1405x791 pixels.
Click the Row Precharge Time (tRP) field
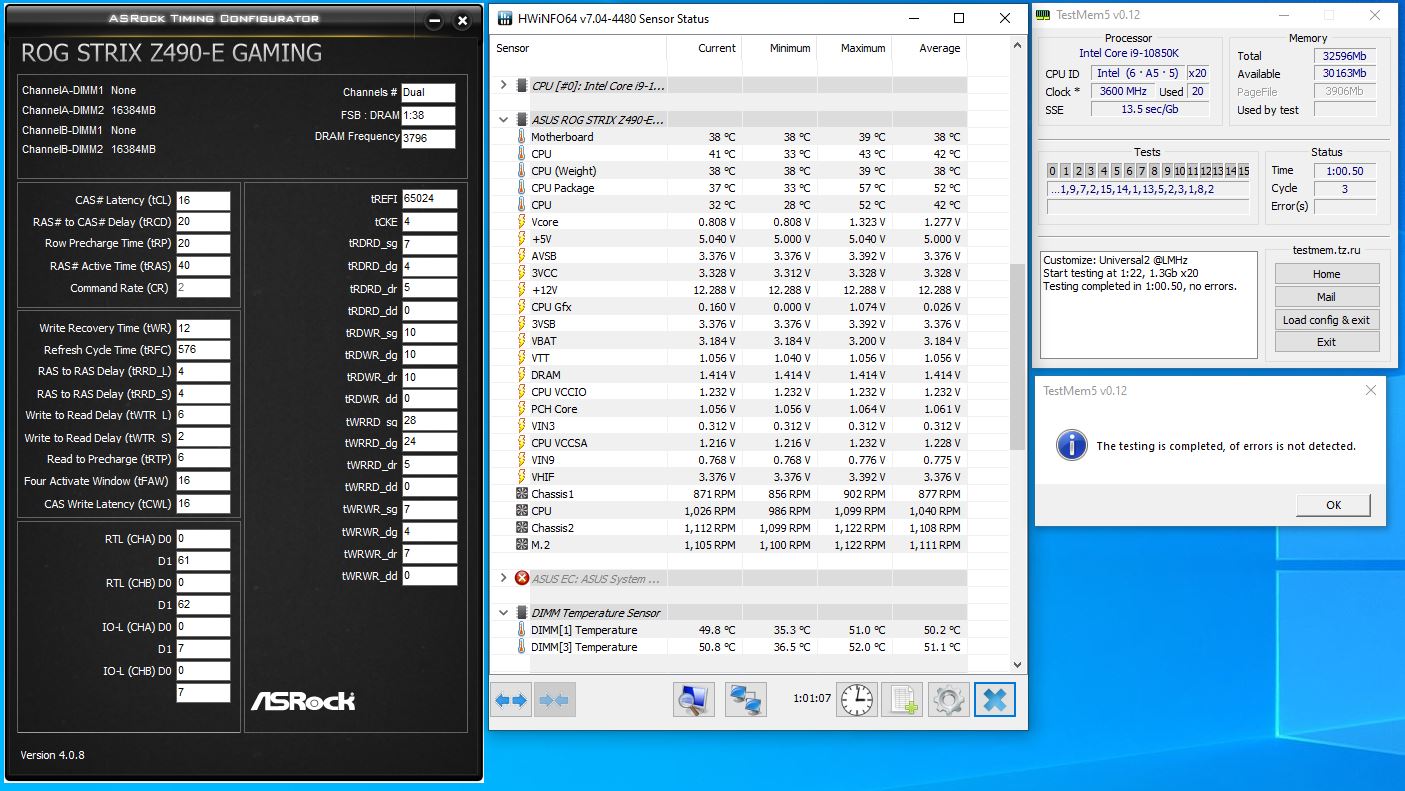[203, 244]
